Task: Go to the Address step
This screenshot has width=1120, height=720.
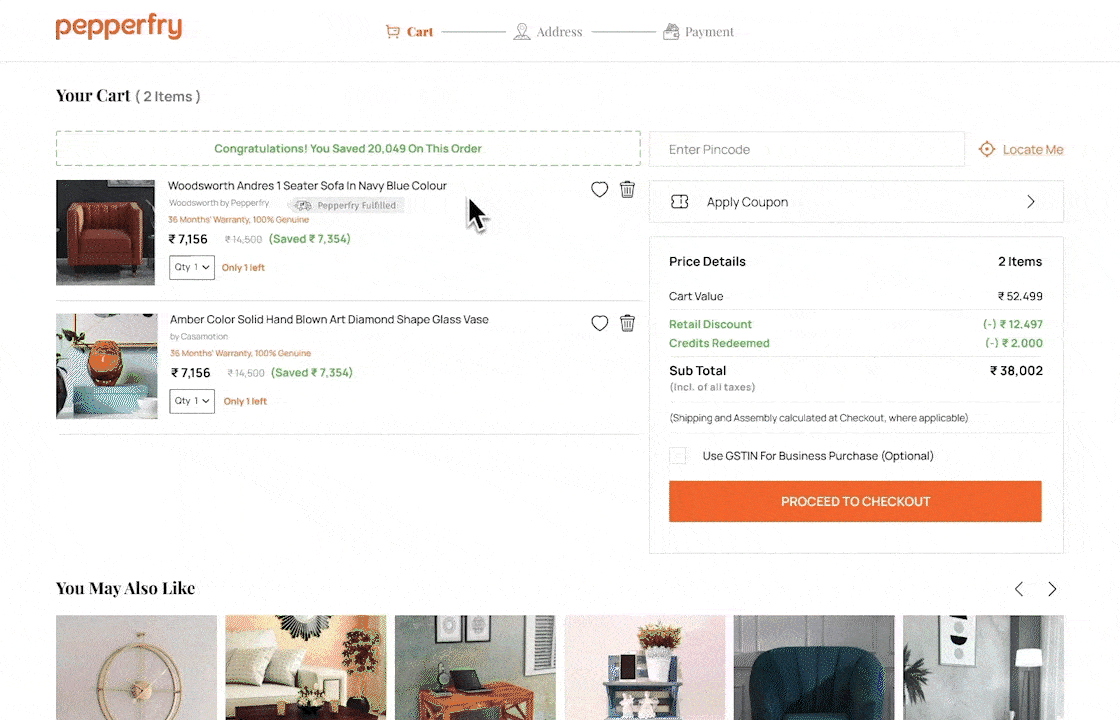Action: (x=548, y=32)
